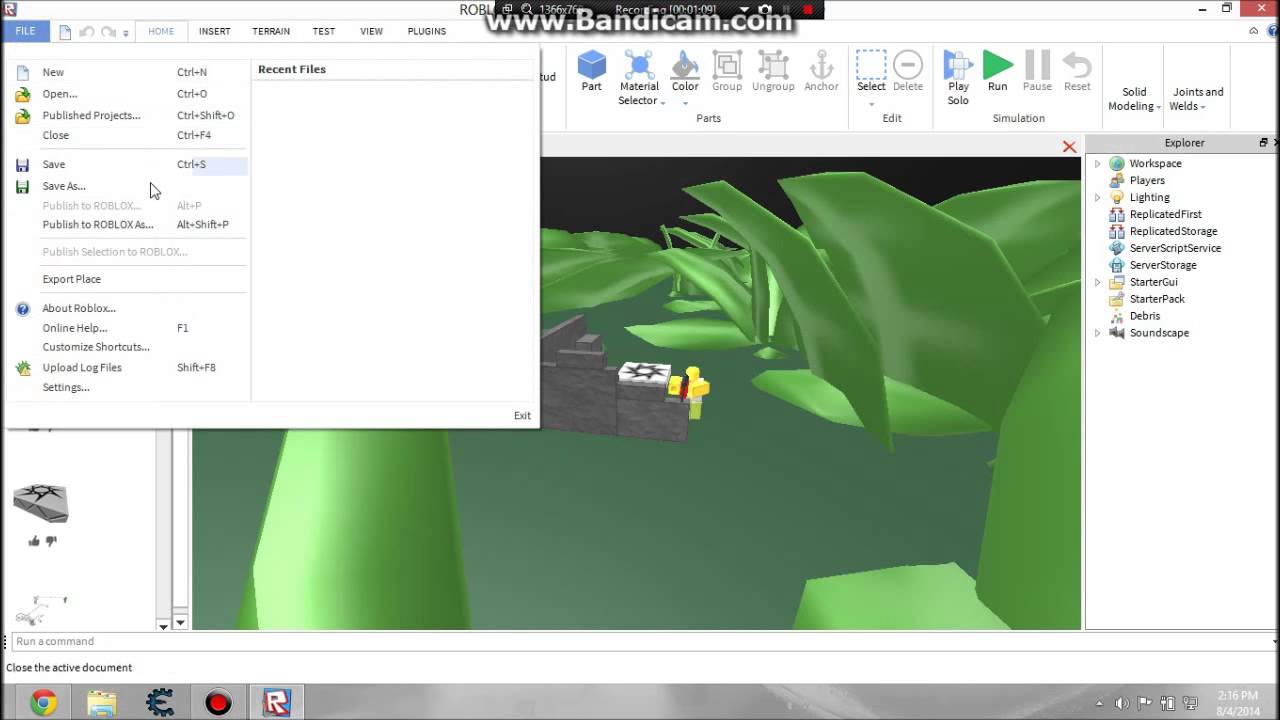1280x720 pixels.
Task: Select ServerScriptService in Explorer
Action: pos(1175,248)
